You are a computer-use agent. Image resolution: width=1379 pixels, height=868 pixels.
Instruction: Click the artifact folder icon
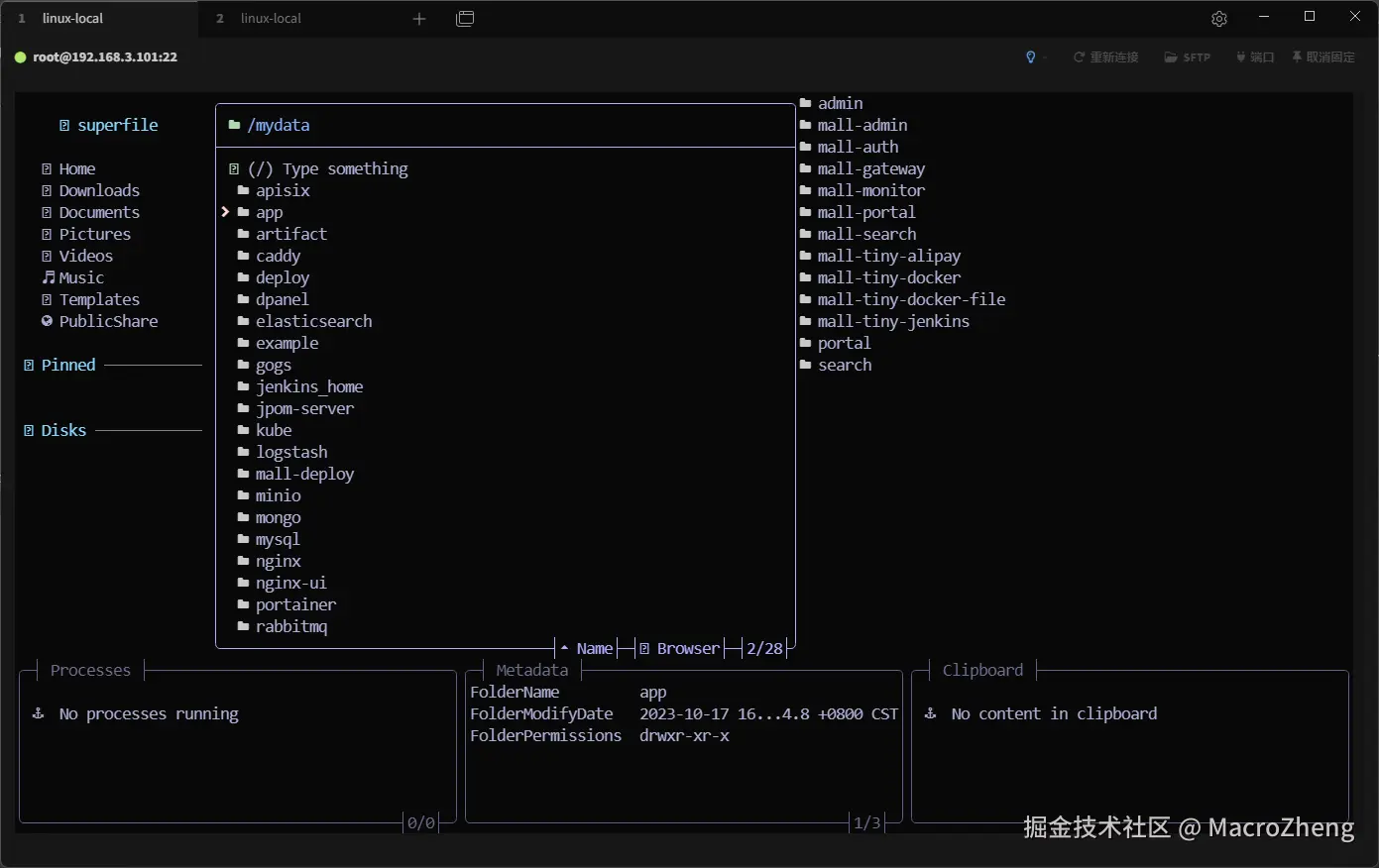(x=243, y=235)
